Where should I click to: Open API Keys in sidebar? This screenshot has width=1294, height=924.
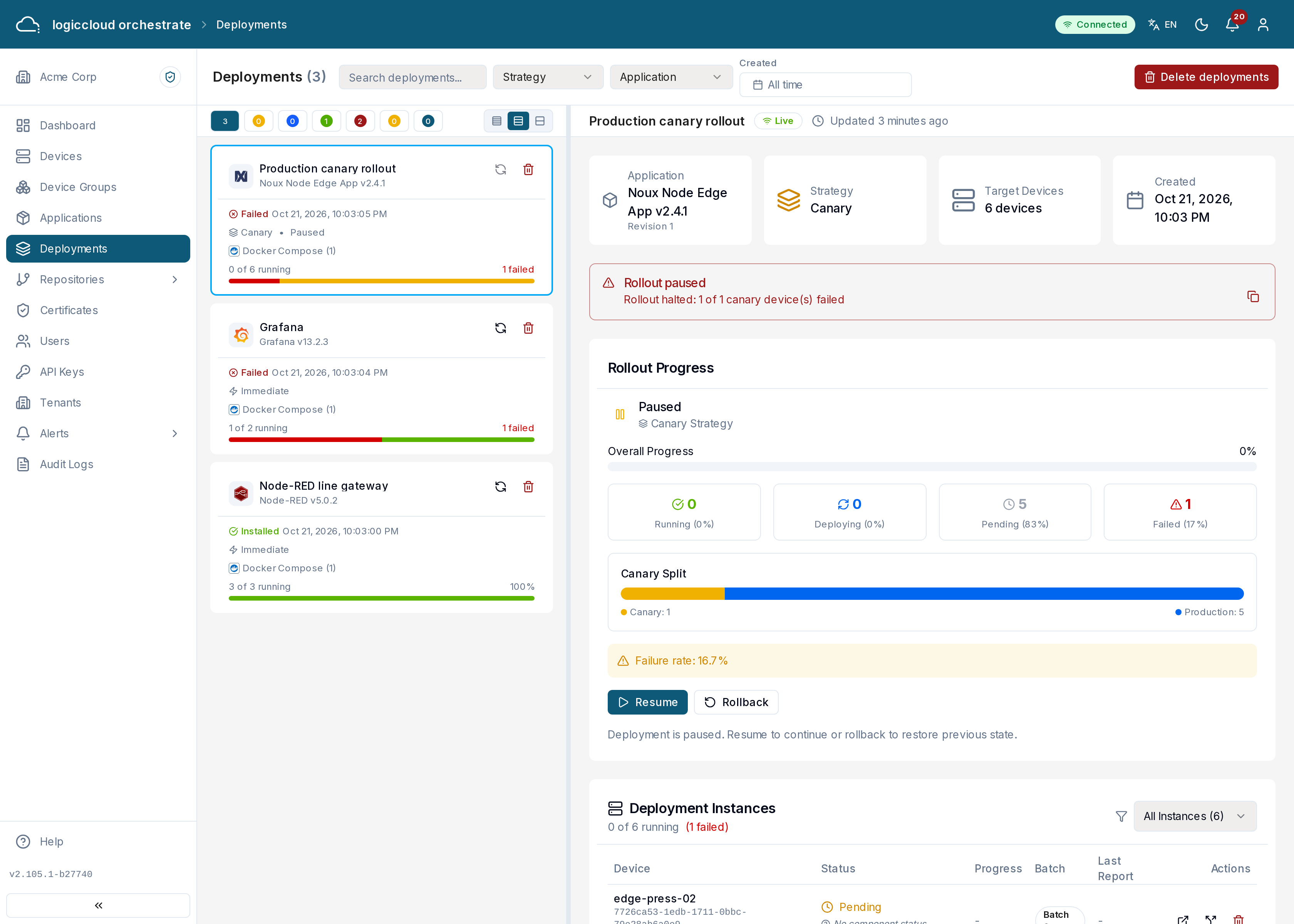98,372
